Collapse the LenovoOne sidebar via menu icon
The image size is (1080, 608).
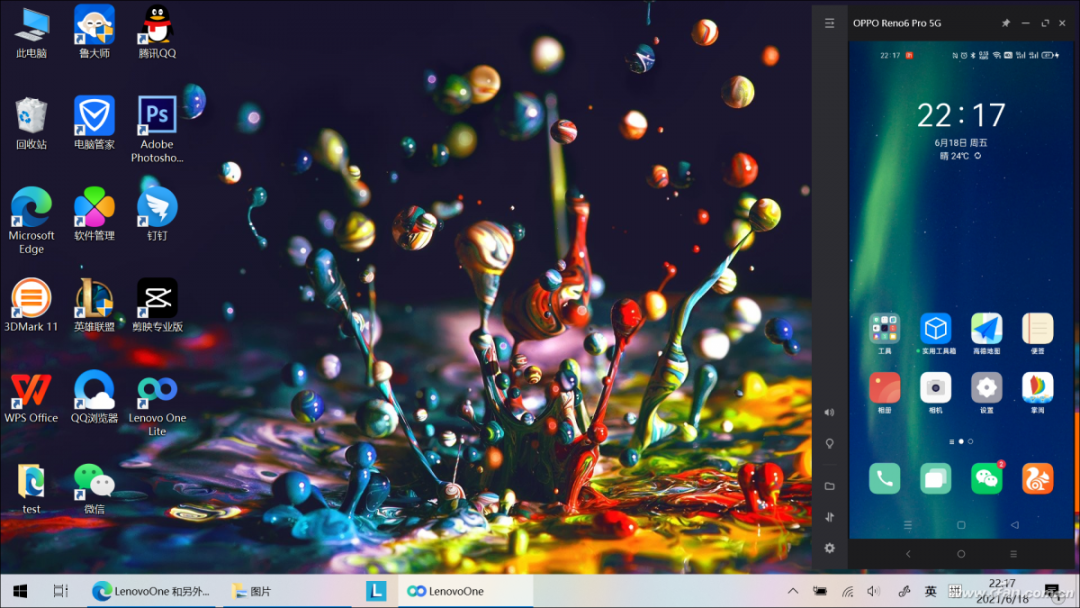pos(829,23)
